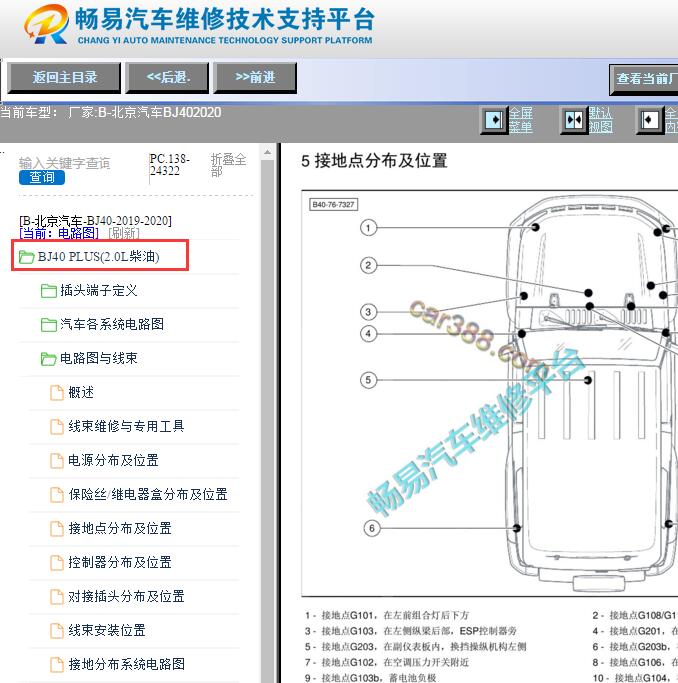Click the PC.138-24322 text
678x683 pixels.
(169, 165)
